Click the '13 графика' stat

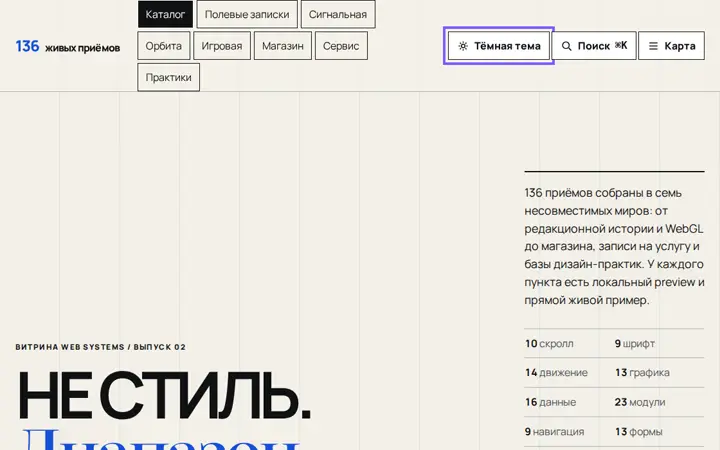[642, 372]
